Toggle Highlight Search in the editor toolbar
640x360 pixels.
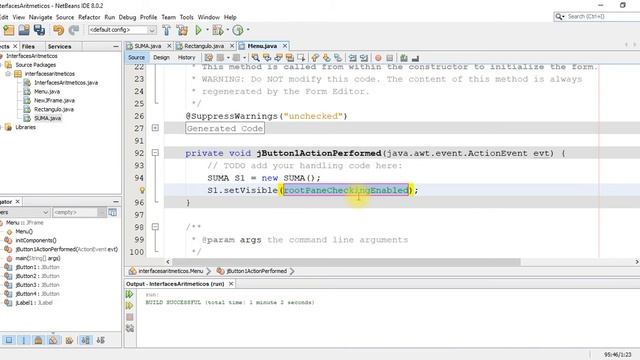click(290, 58)
